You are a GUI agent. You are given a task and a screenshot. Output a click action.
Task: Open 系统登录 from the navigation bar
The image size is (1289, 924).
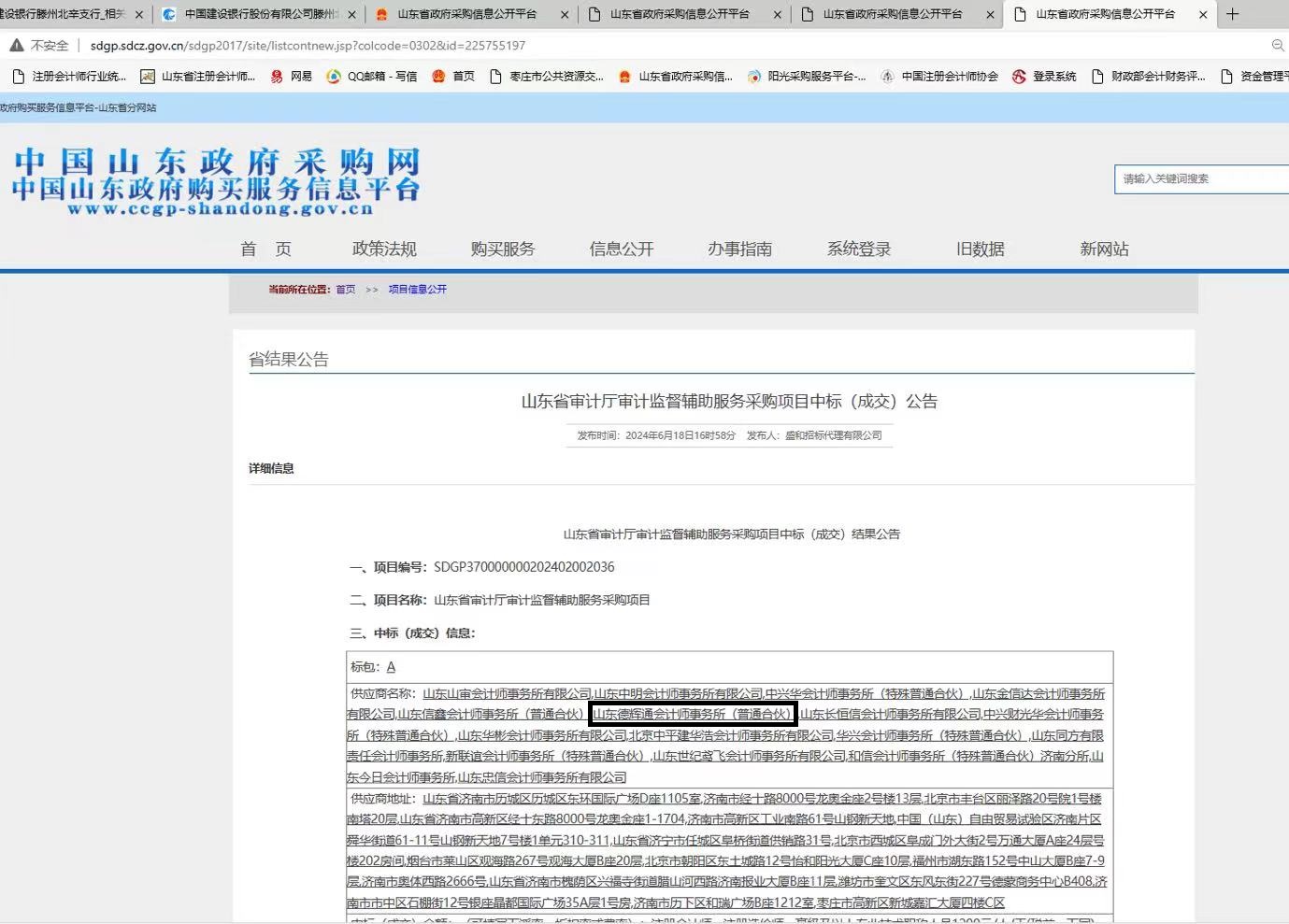pyautogui.click(x=857, y=249)
